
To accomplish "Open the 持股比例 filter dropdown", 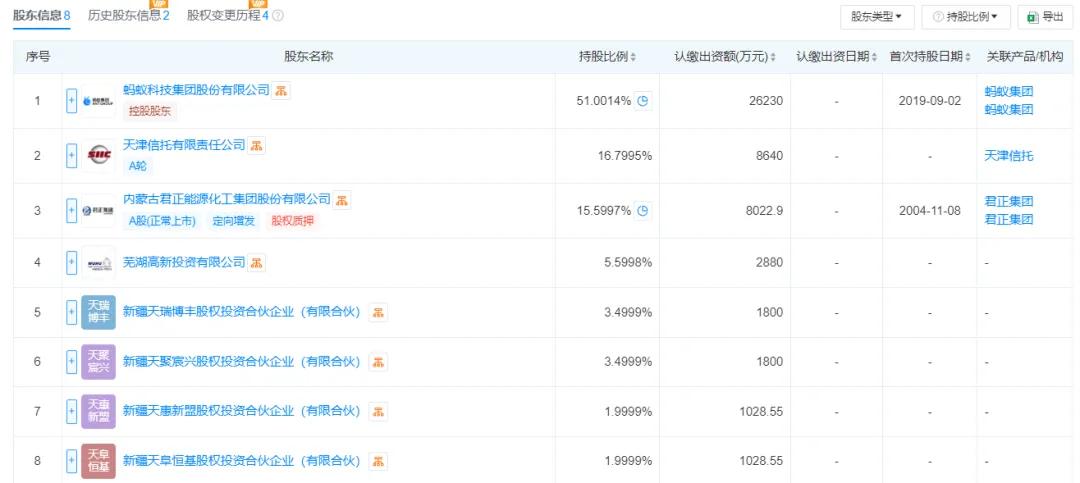I will click(966, 17).
